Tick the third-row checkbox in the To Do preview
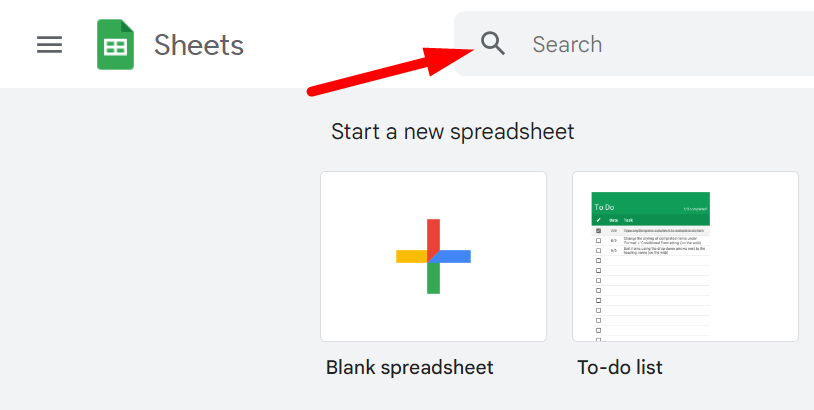814x410 pixels. tap(598, 250)
